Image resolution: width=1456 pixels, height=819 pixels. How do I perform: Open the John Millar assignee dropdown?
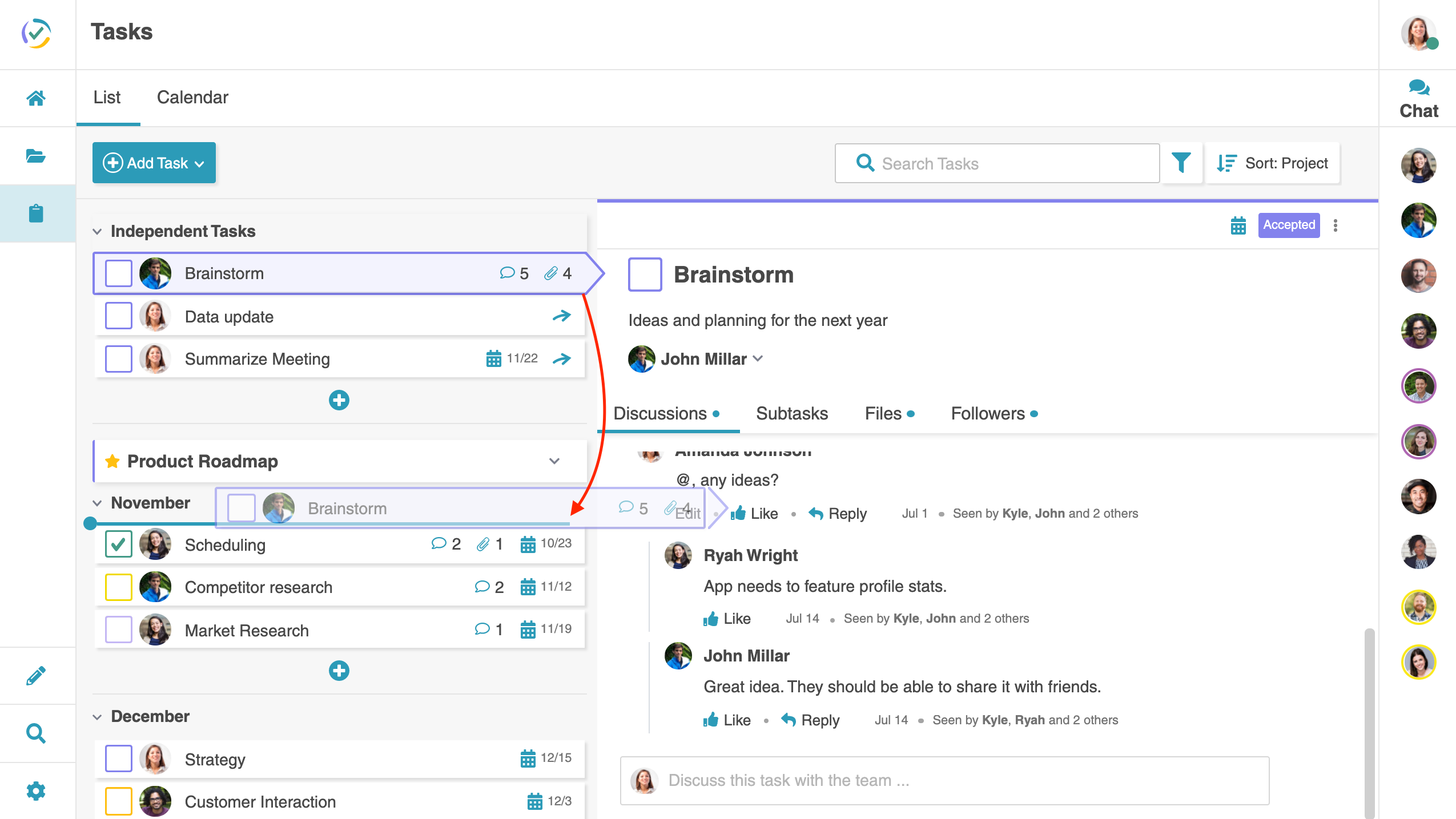[x=759, y=359]
